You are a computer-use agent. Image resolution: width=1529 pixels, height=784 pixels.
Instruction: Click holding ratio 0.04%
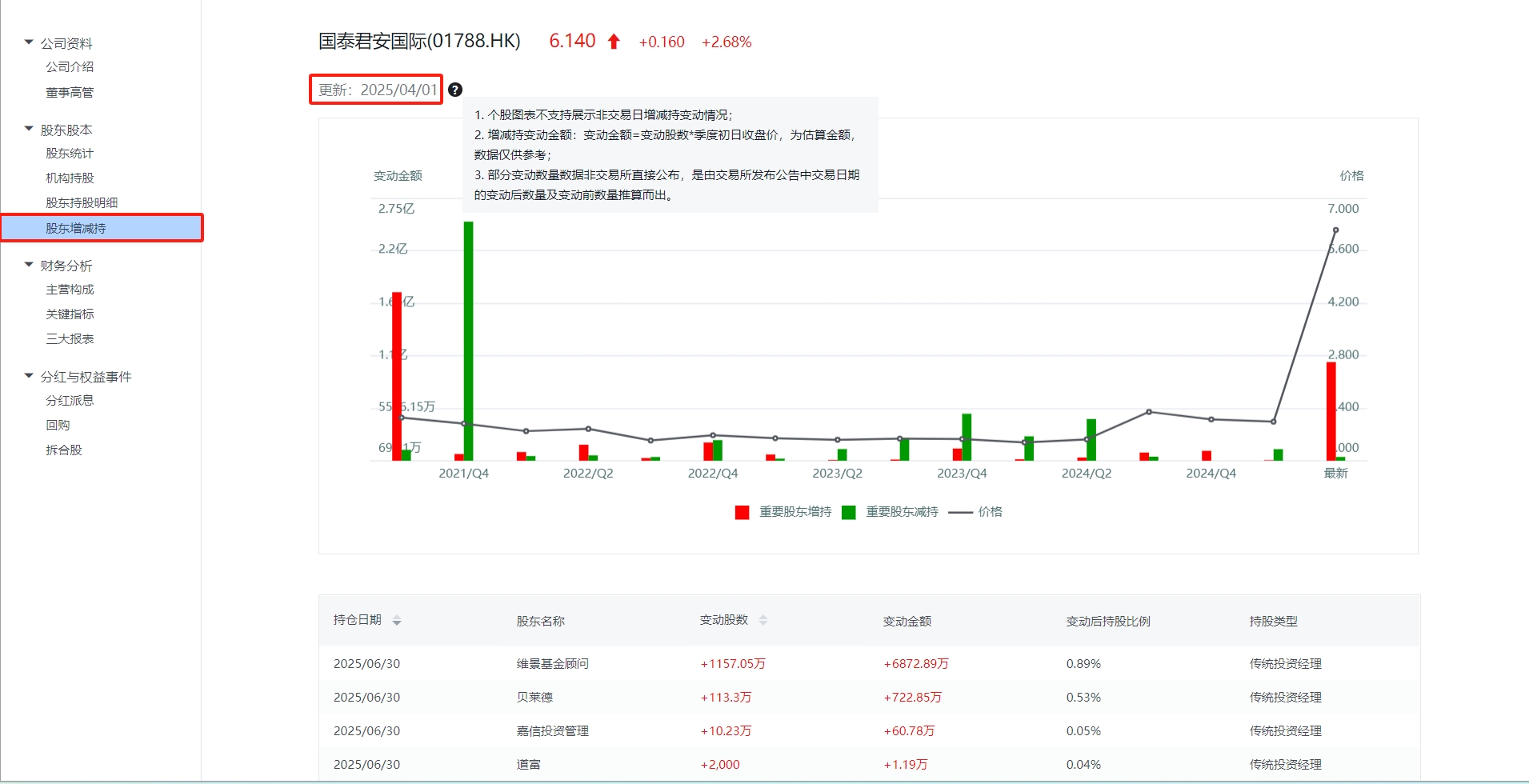1083,765
